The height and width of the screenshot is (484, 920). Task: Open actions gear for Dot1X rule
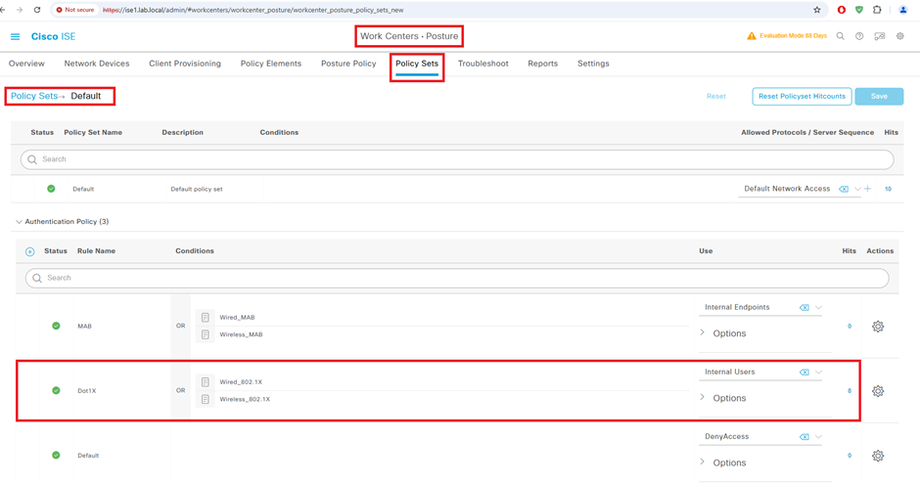coord(878,391)
